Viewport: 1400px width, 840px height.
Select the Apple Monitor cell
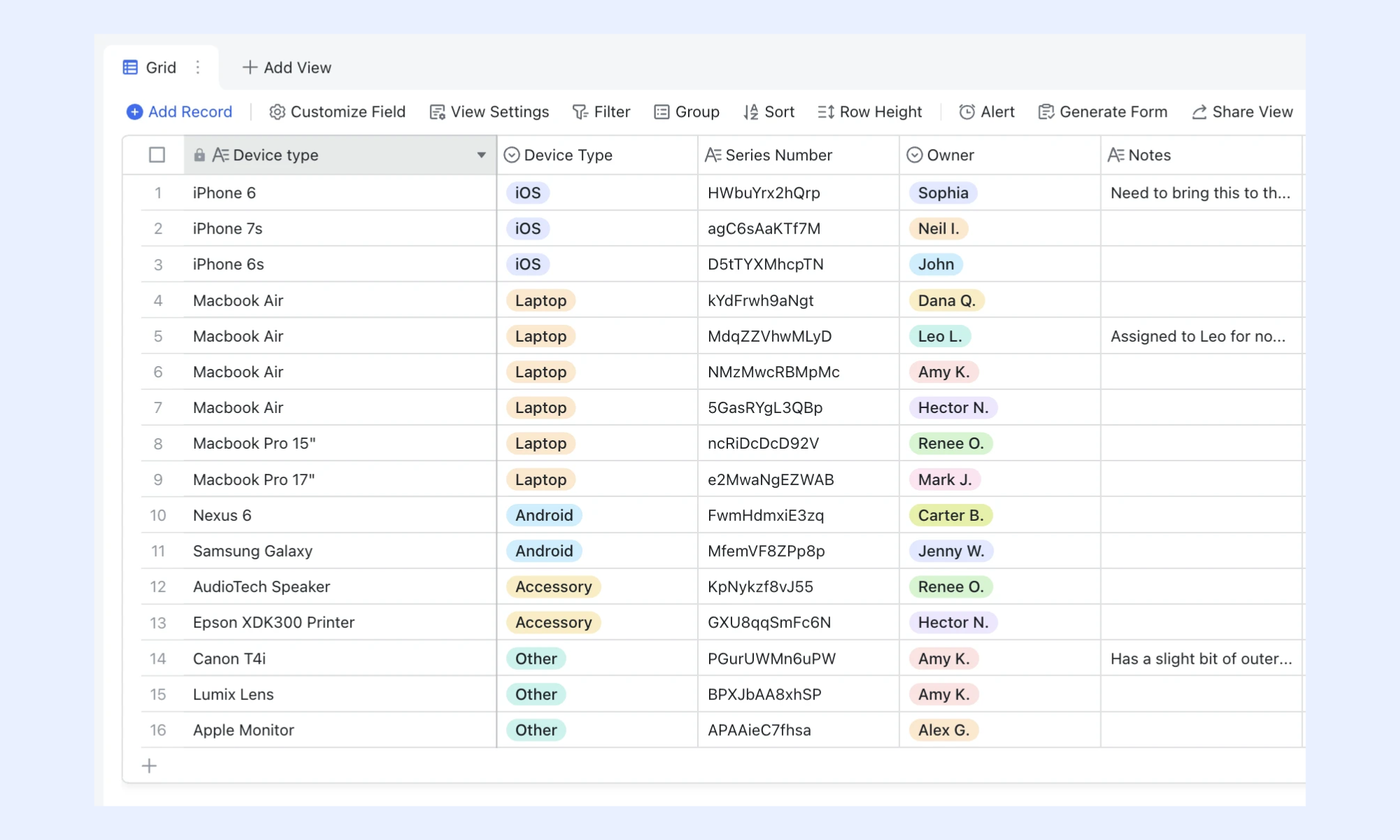click(339, 731)
